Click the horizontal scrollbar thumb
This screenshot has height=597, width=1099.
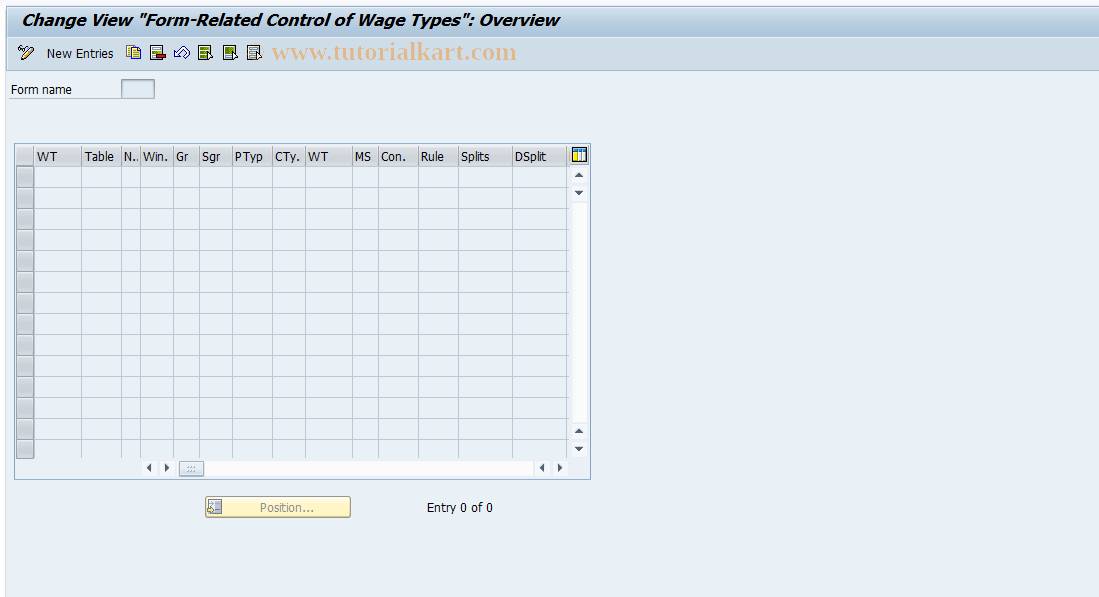coord(191,468)
